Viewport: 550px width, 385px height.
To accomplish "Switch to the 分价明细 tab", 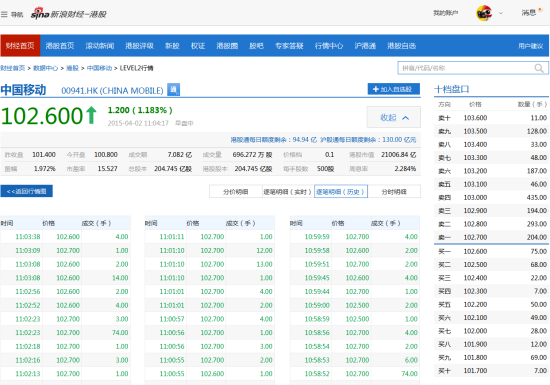I will coord(236,192).
